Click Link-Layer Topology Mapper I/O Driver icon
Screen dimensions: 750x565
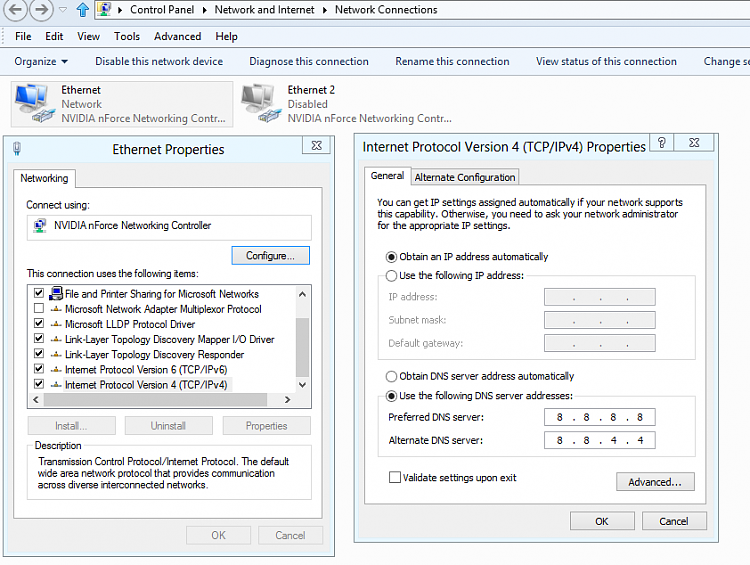[56, 339]
